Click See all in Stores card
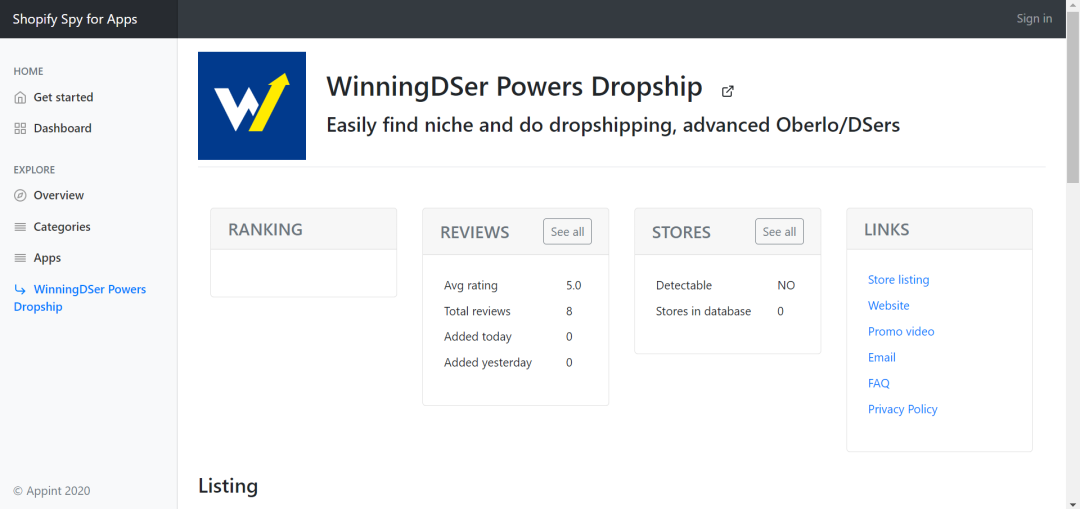Screen dimensions: 1080x509 click(x=779, y=231)
